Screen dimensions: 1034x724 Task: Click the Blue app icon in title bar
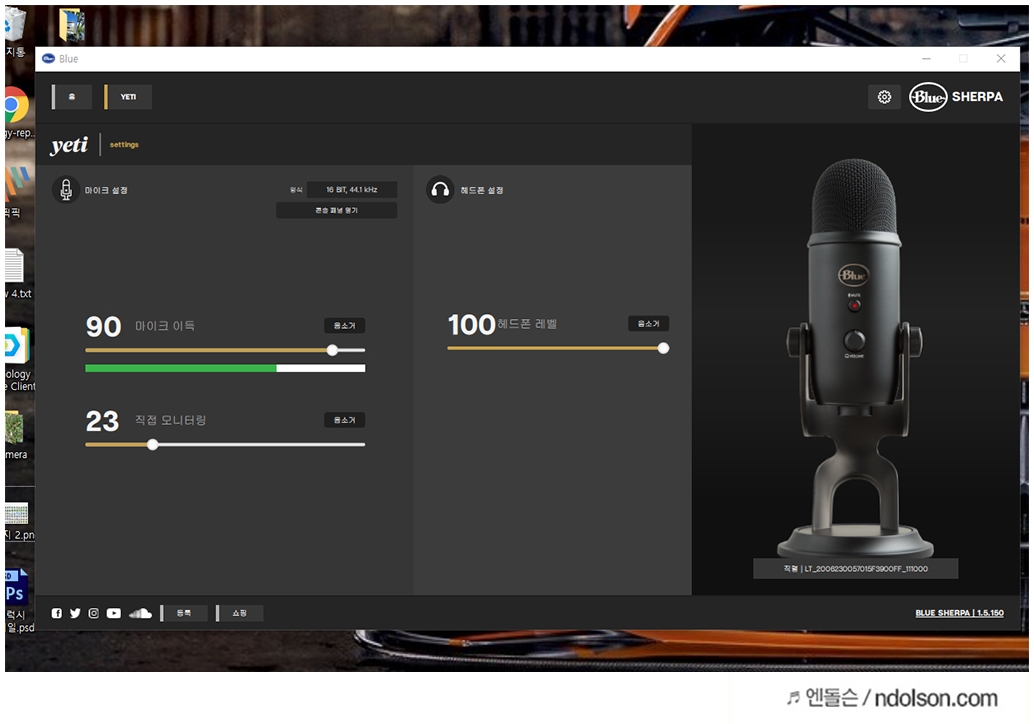48,59
